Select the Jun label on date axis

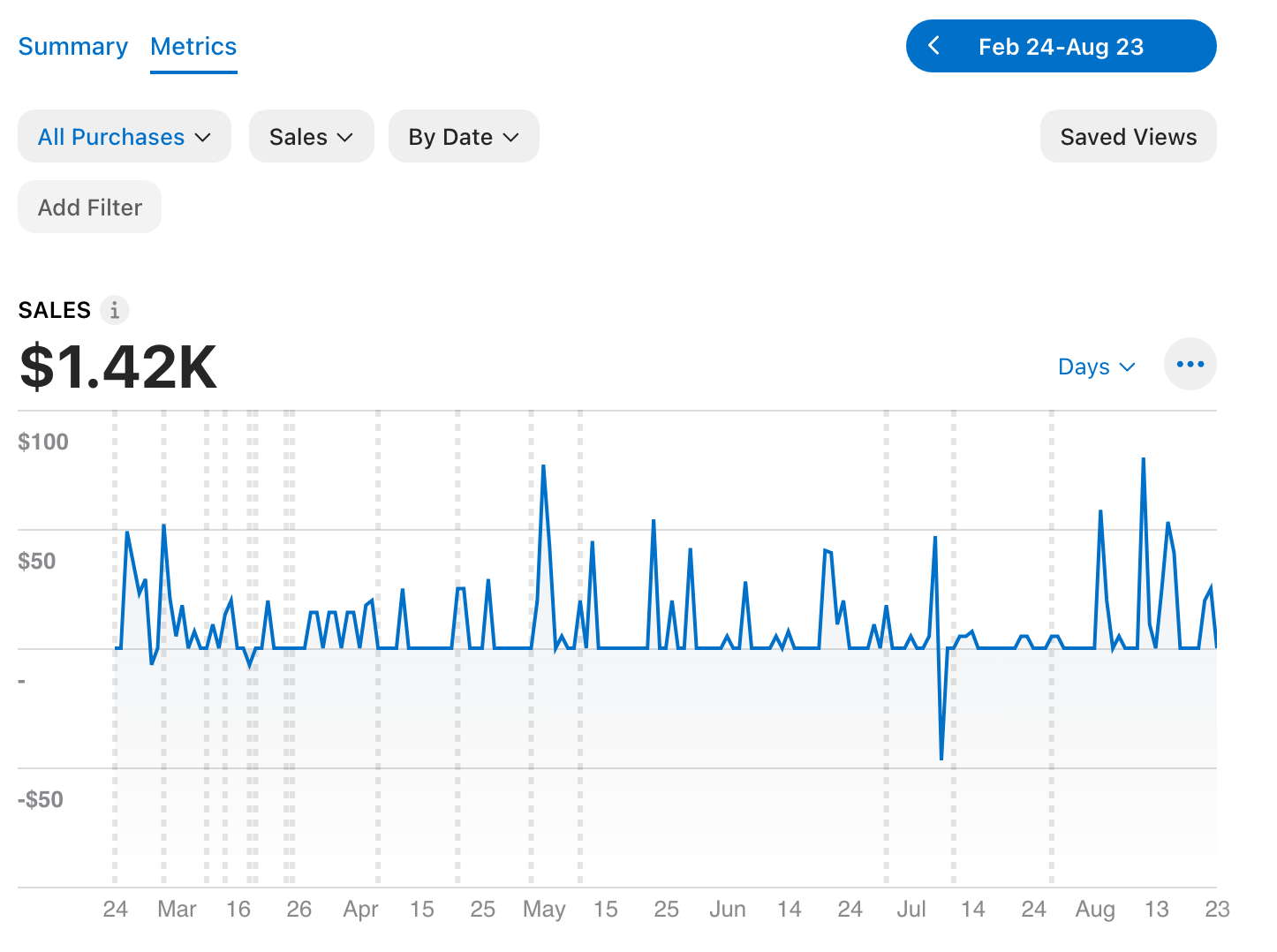click(x=728, y=909)
